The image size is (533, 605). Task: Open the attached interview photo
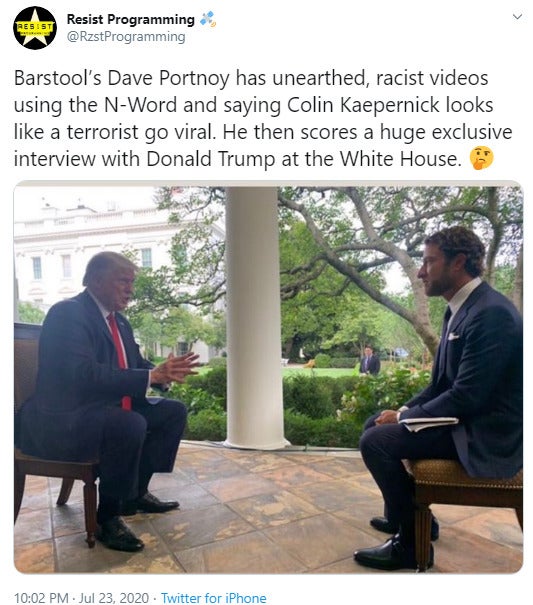(x=268, y=377)
